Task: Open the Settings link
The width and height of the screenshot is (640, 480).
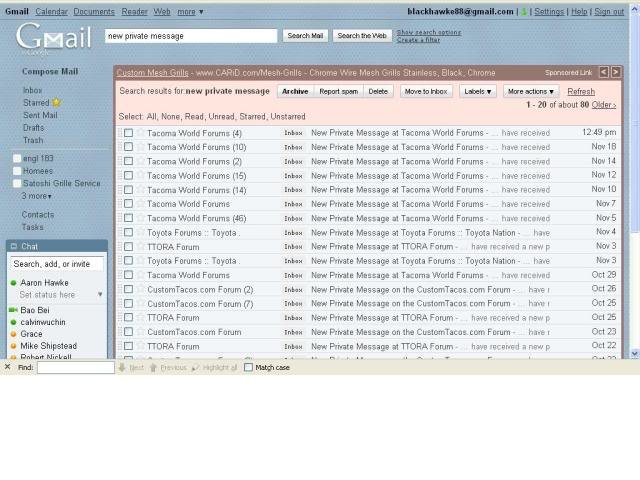Action: (549, 12)
